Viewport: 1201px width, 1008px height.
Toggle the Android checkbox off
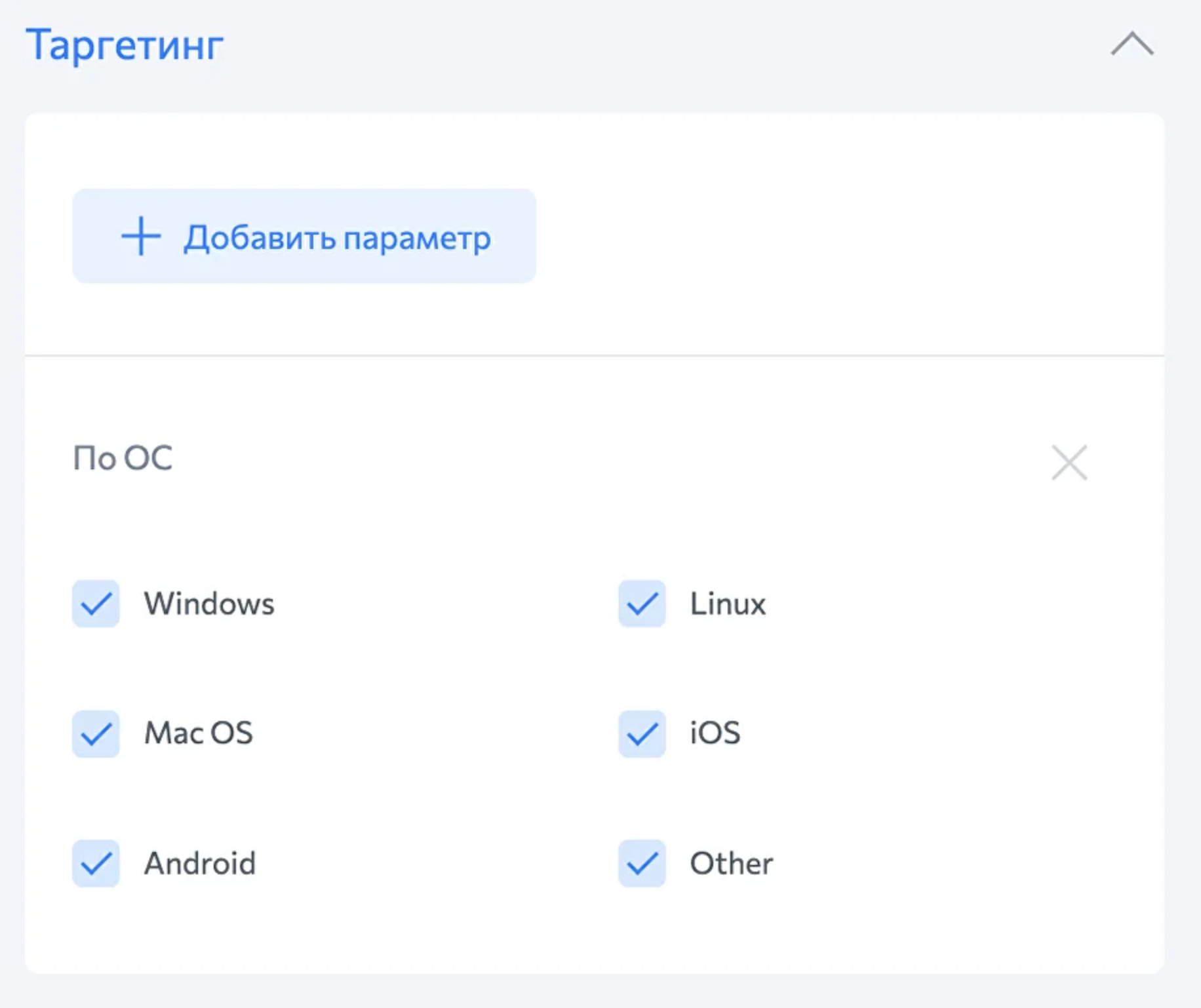tap(96, 863)
